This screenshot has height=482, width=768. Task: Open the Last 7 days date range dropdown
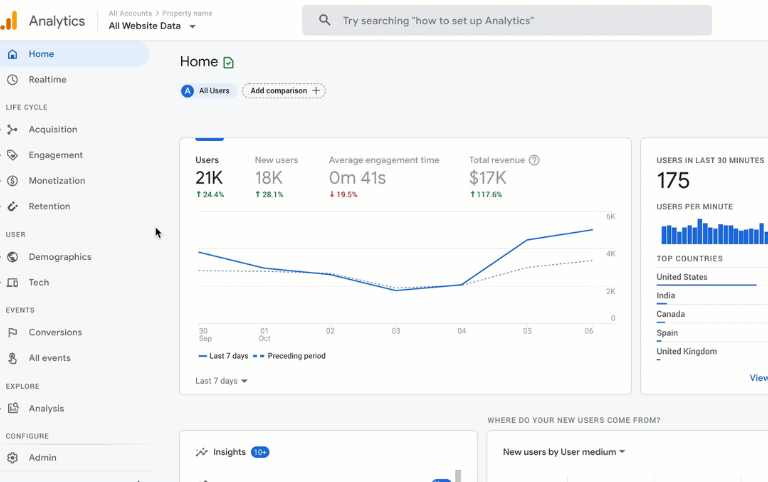click(x=221, y=381)
